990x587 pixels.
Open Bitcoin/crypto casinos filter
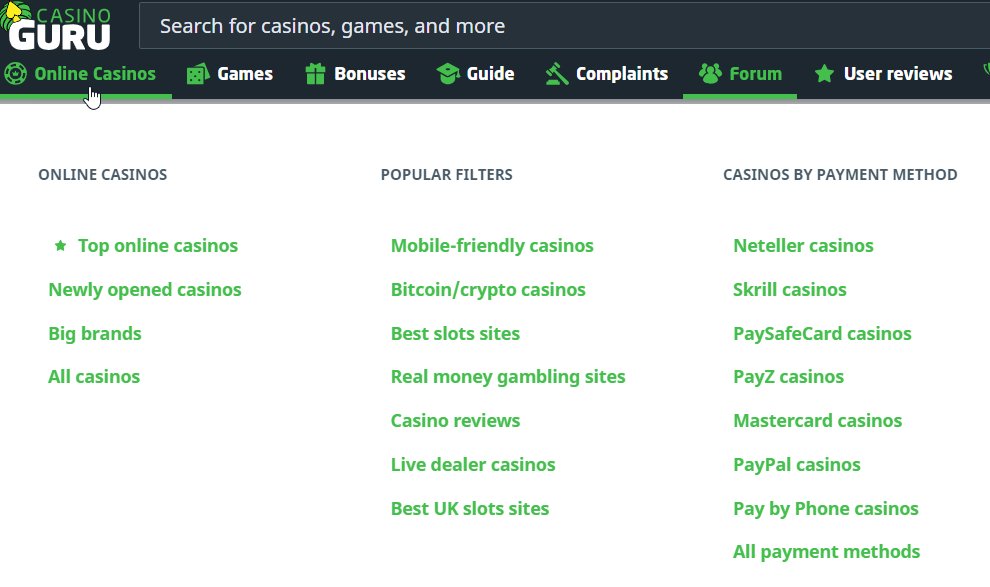click(488, 290)
